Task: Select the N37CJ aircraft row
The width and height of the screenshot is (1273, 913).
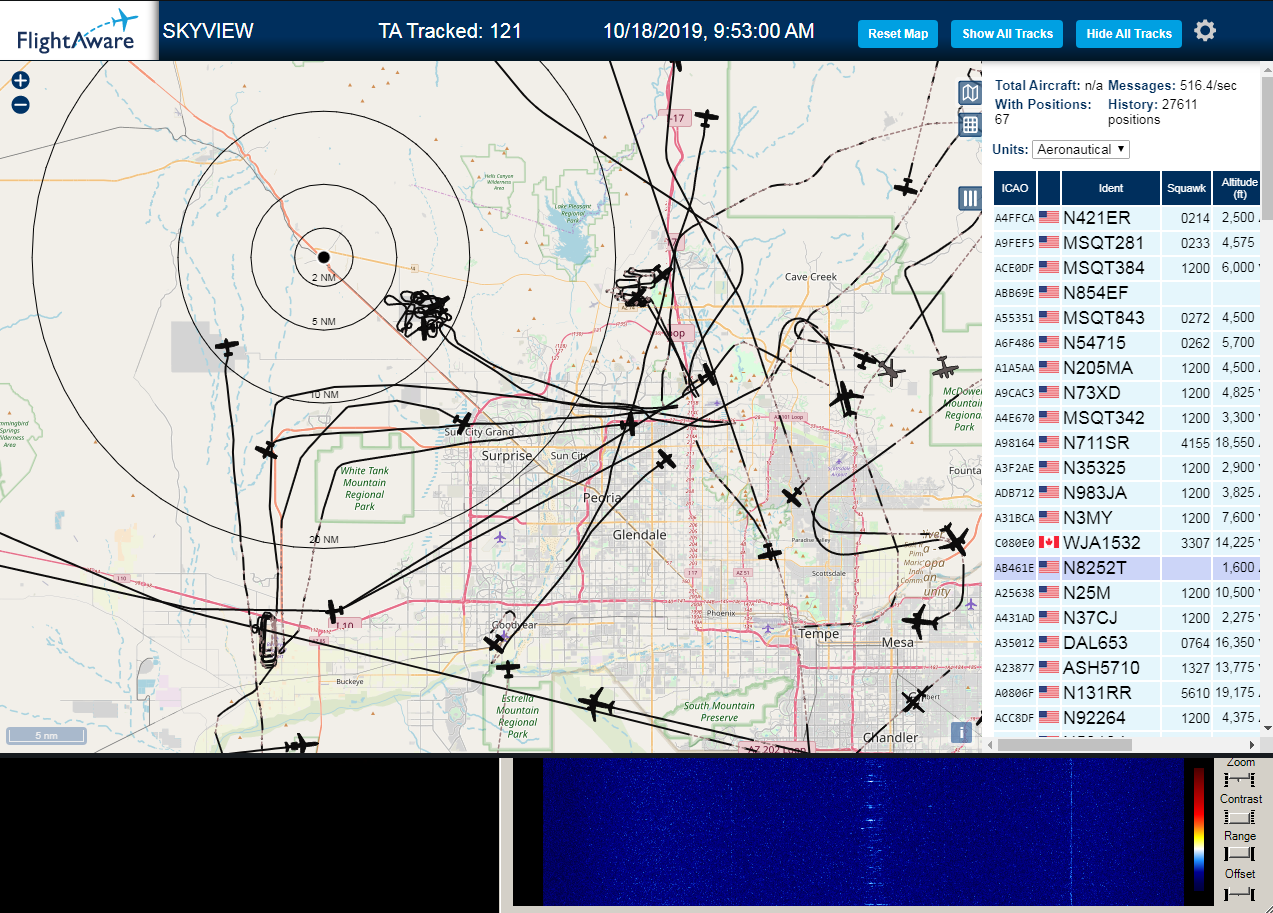Action: coord(1127,618)
